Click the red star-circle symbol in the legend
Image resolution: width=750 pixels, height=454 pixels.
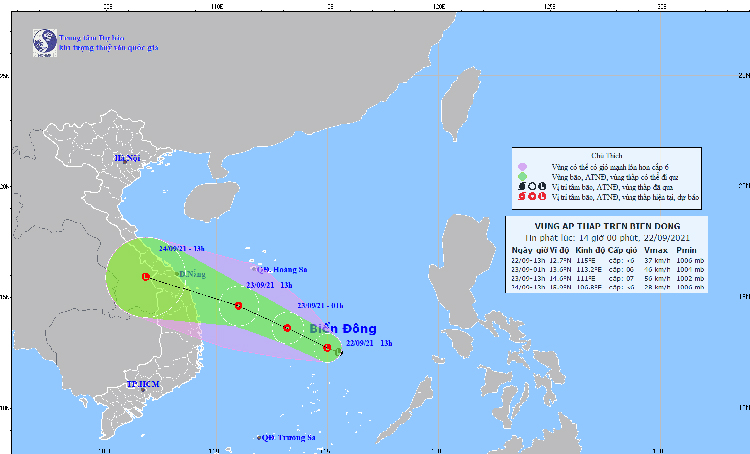(532, 197)
